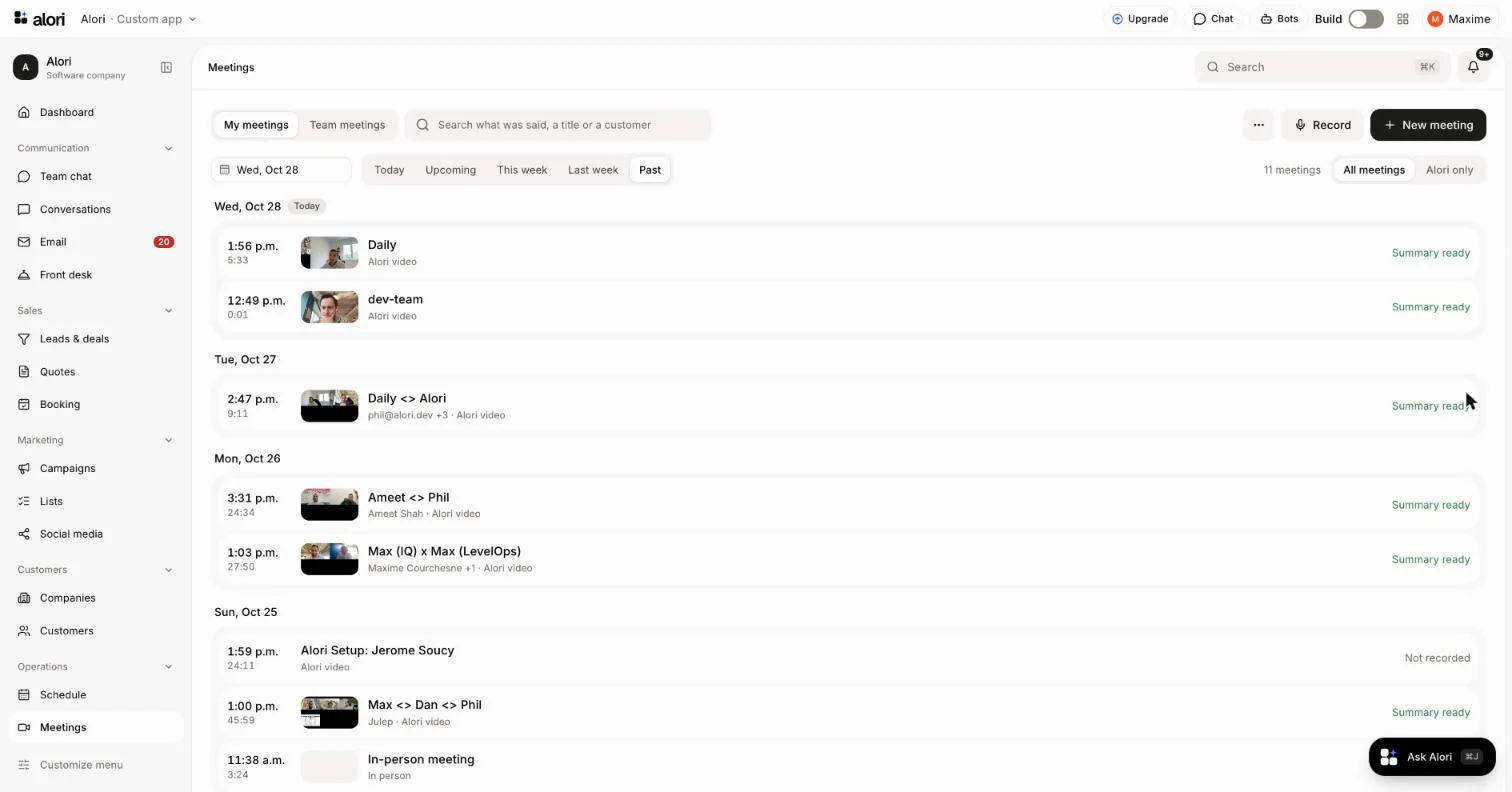1512x792 pixels.
Task: Open the Upgrade link
Action: pyautogui.click(x=1140, y=19)
